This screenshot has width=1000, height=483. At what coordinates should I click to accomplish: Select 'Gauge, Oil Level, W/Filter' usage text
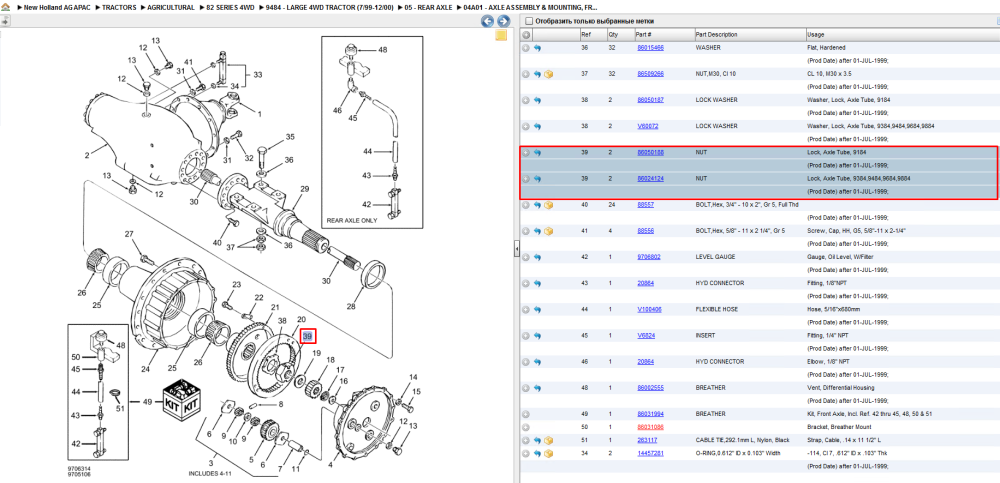pos(840,257)
